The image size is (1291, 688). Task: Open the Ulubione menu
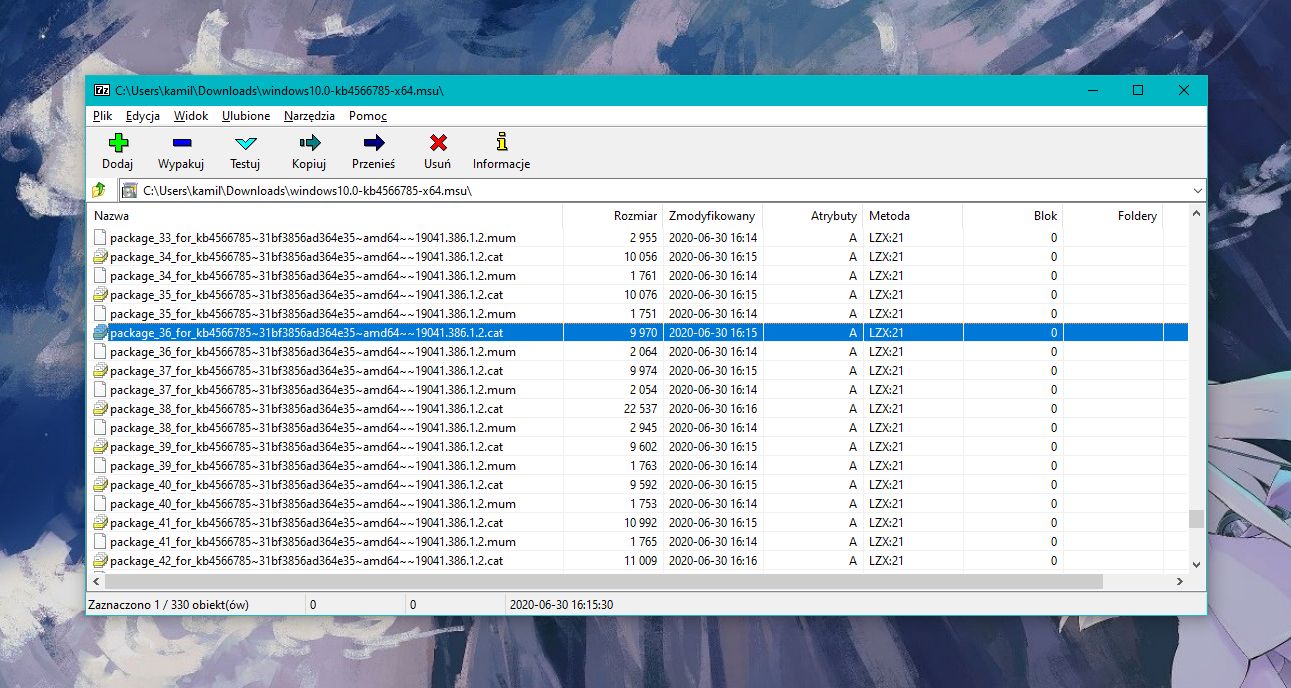click(x=246, y=116)
